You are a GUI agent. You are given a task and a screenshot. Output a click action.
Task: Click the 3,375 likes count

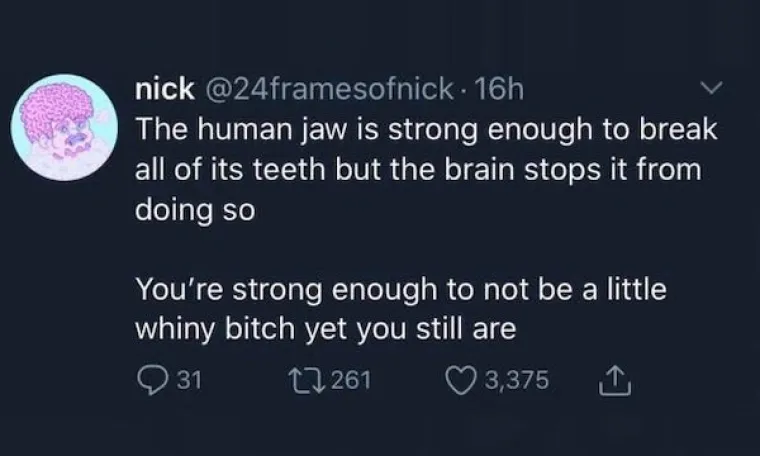(514, 379)
